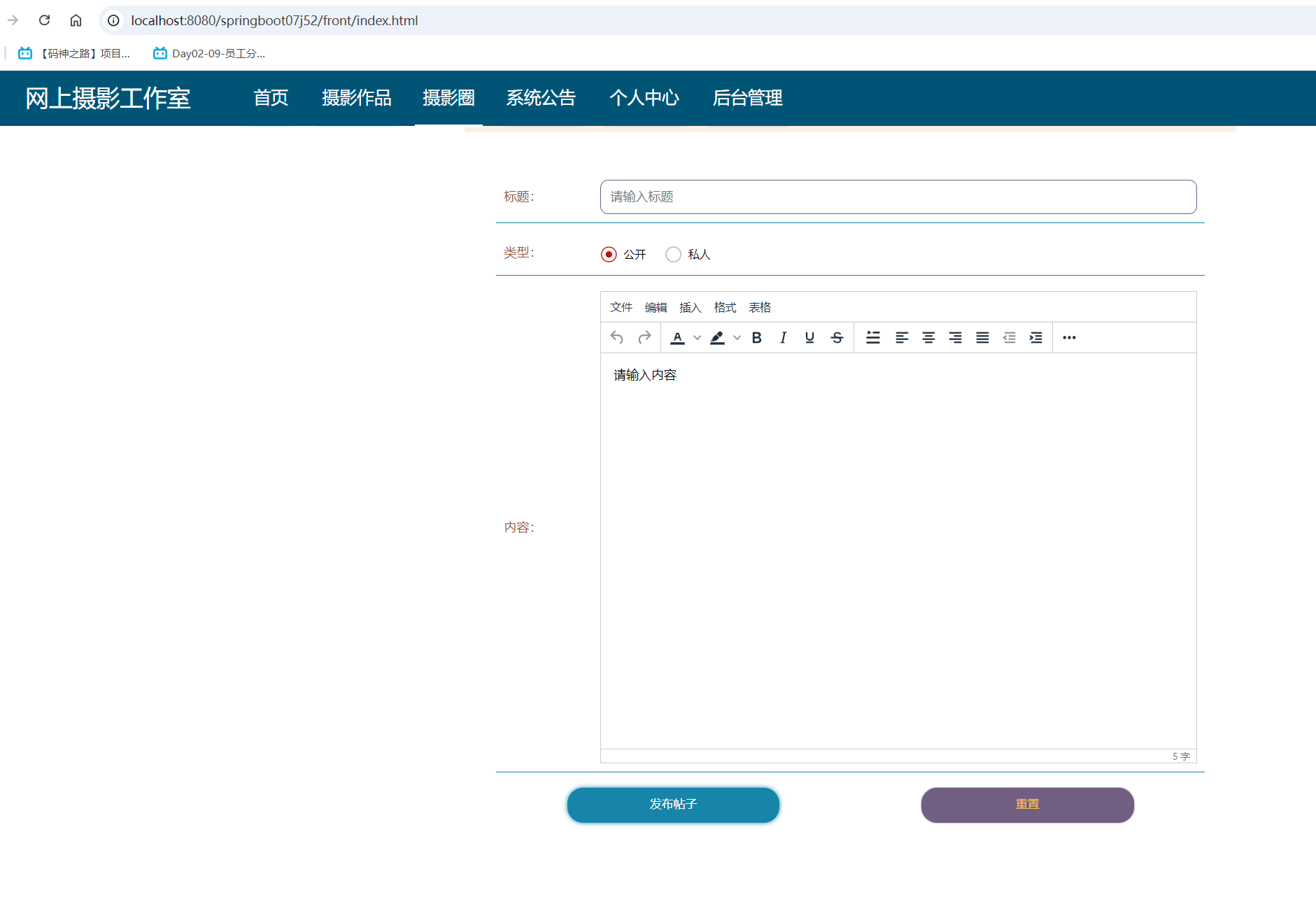The image size is (1316, 899).
Task: Click the more toolbar options ellipsis icon
Action: (x=1069, y=337)
